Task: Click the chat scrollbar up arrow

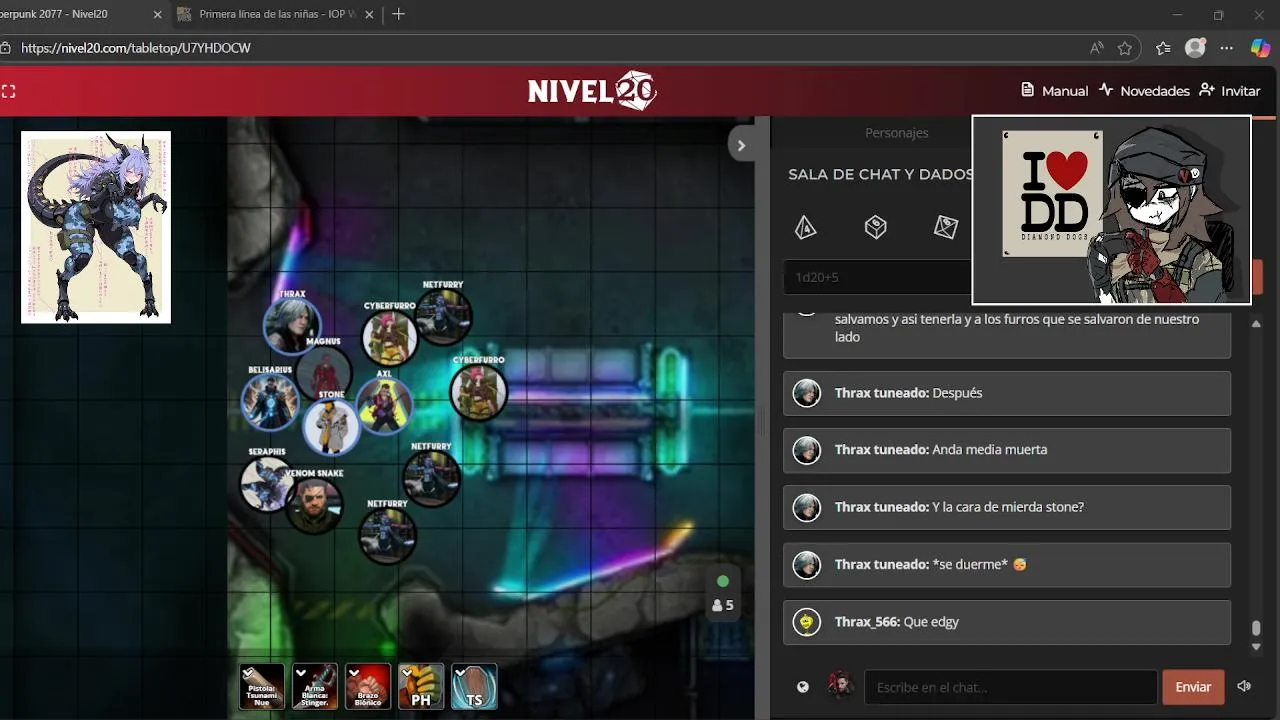Action: click(x=1256, y=324)
